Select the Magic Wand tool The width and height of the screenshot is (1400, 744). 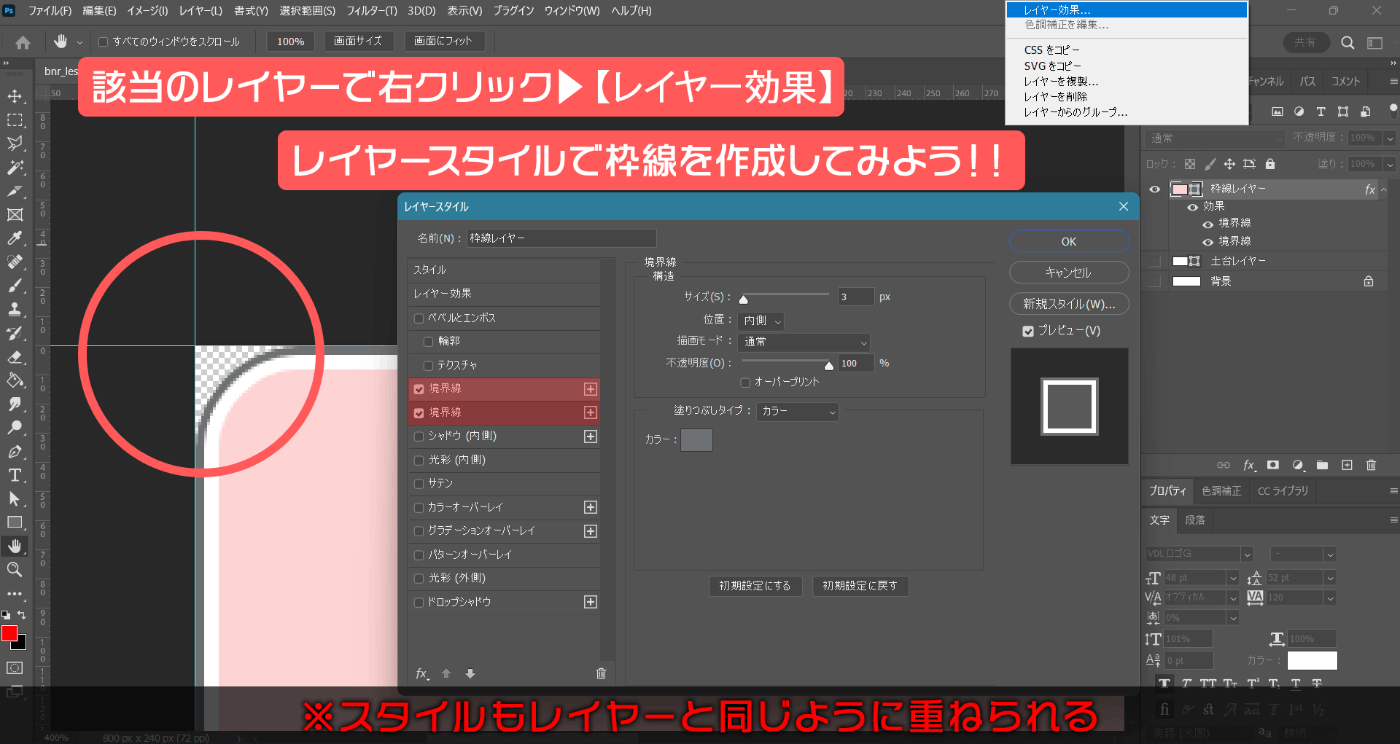coord(15,167)
